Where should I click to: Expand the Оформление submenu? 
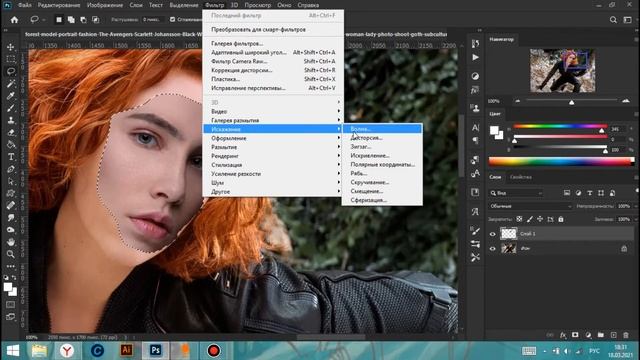[273, 138]
